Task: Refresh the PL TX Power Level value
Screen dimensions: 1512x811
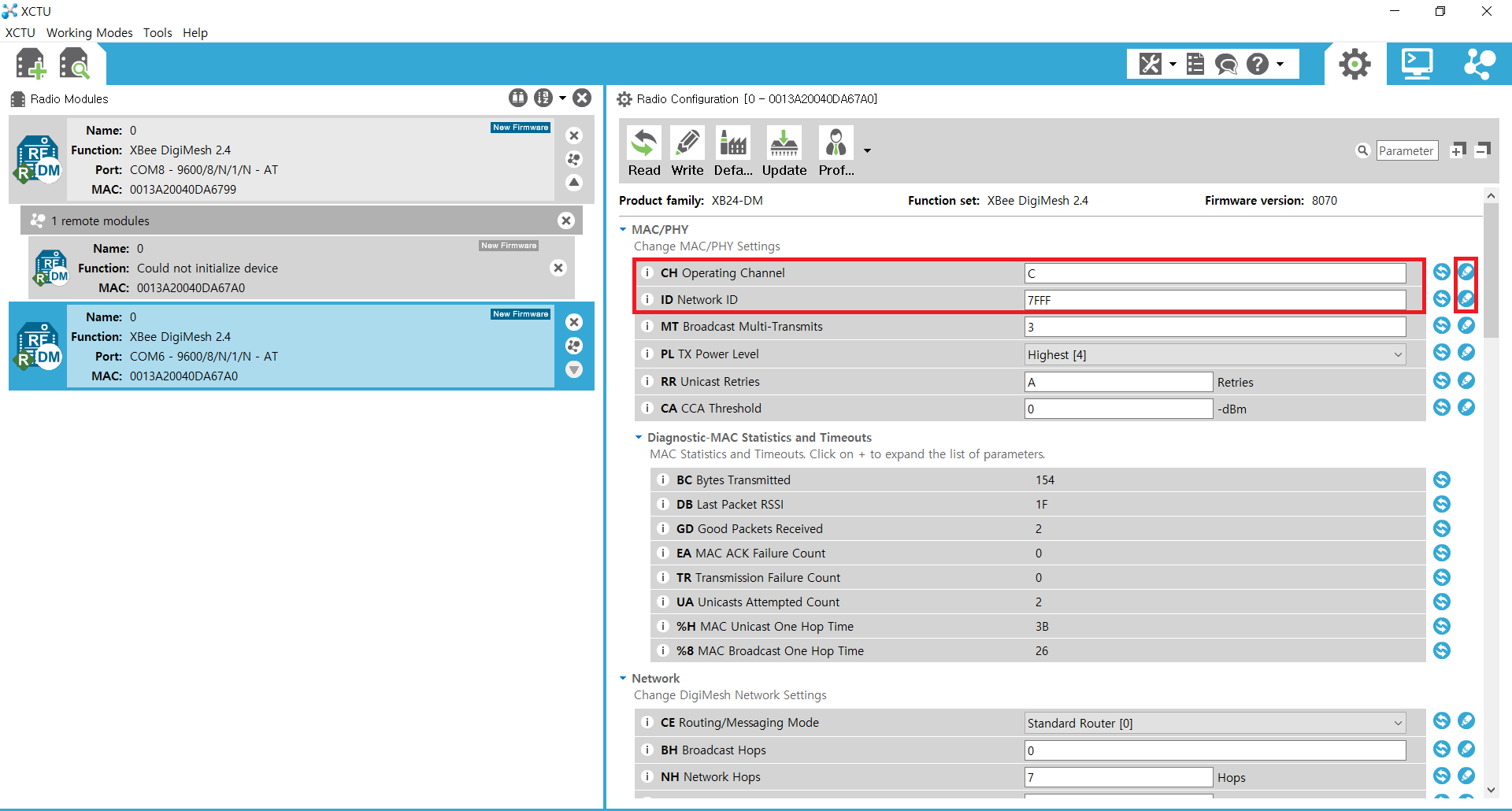Action: pyautogui.click(x=1441, y=352)
